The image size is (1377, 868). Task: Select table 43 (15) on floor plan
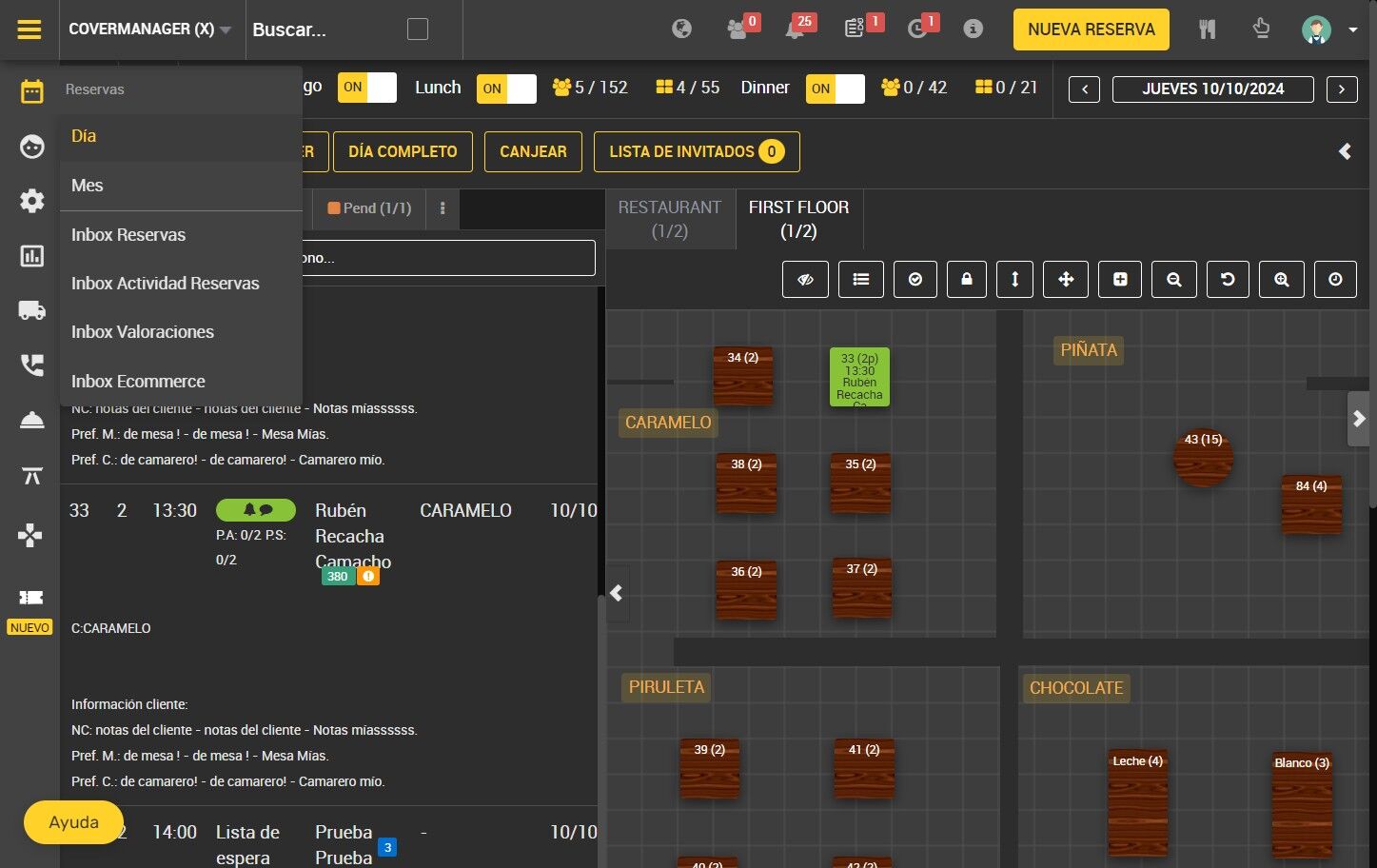(1203, 457)
